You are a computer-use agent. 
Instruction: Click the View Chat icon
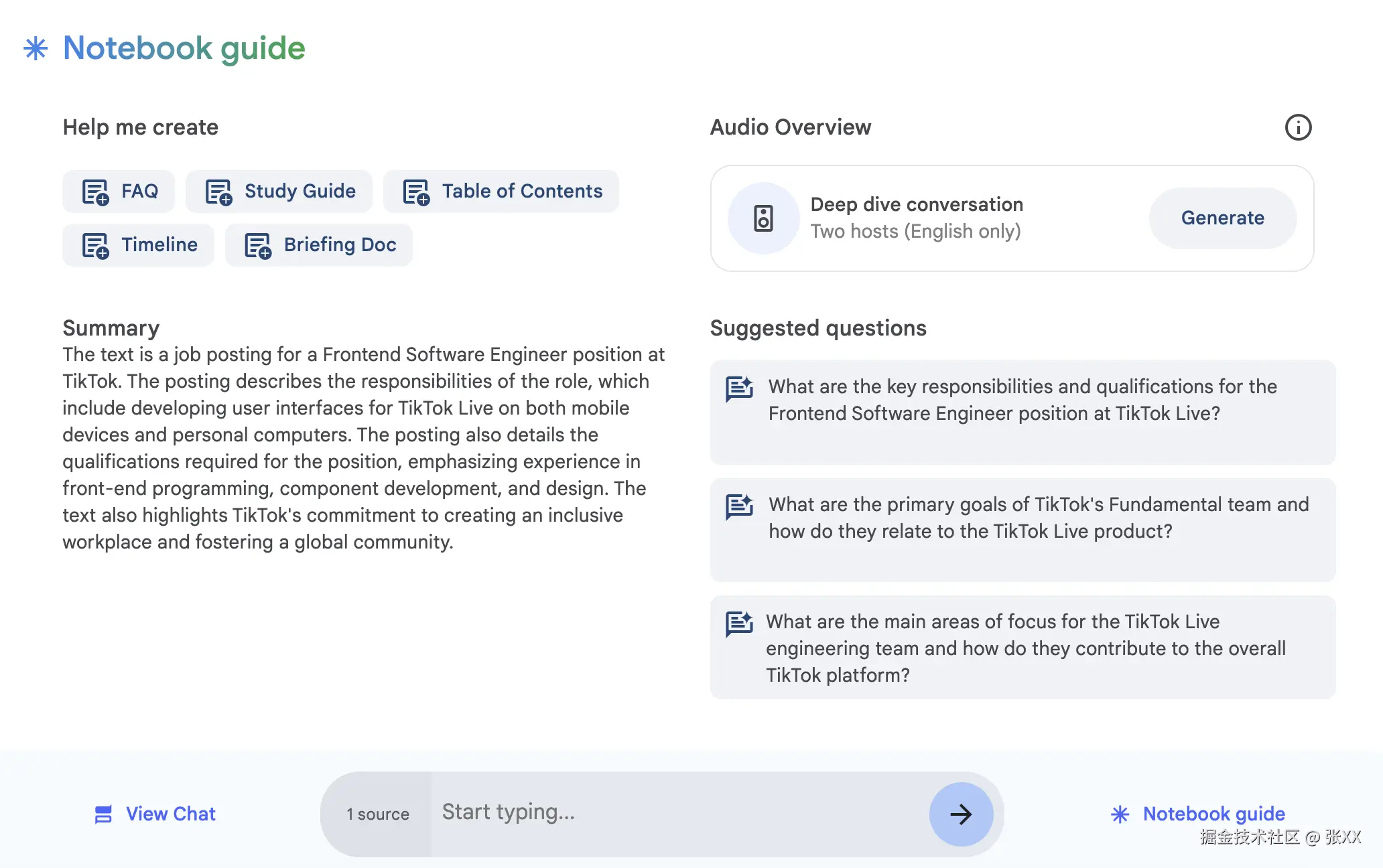point(103,814)
